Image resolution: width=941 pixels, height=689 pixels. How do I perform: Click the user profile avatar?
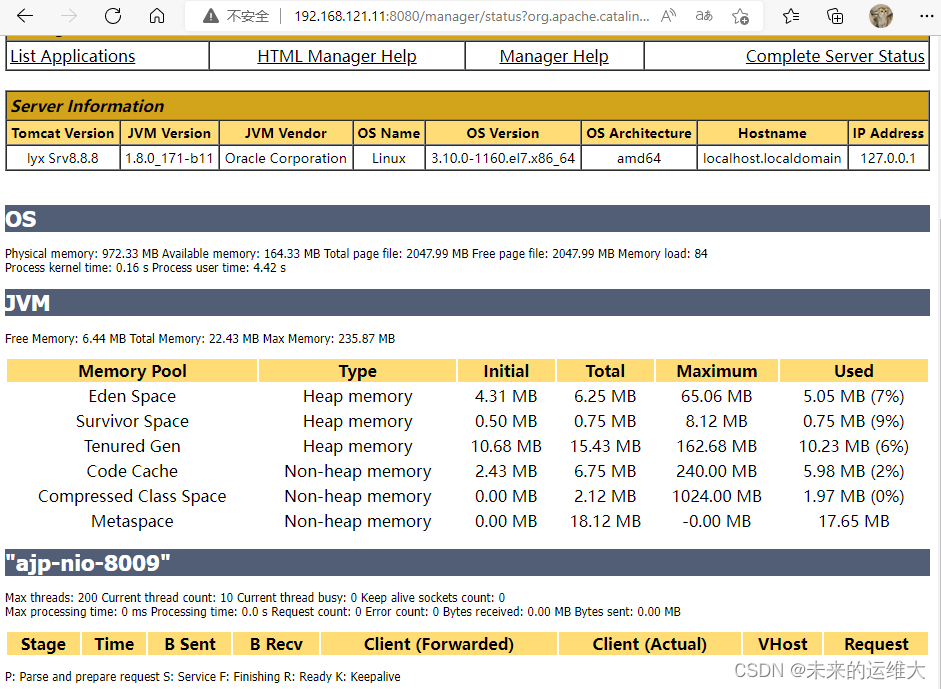[x=880, y=16]
